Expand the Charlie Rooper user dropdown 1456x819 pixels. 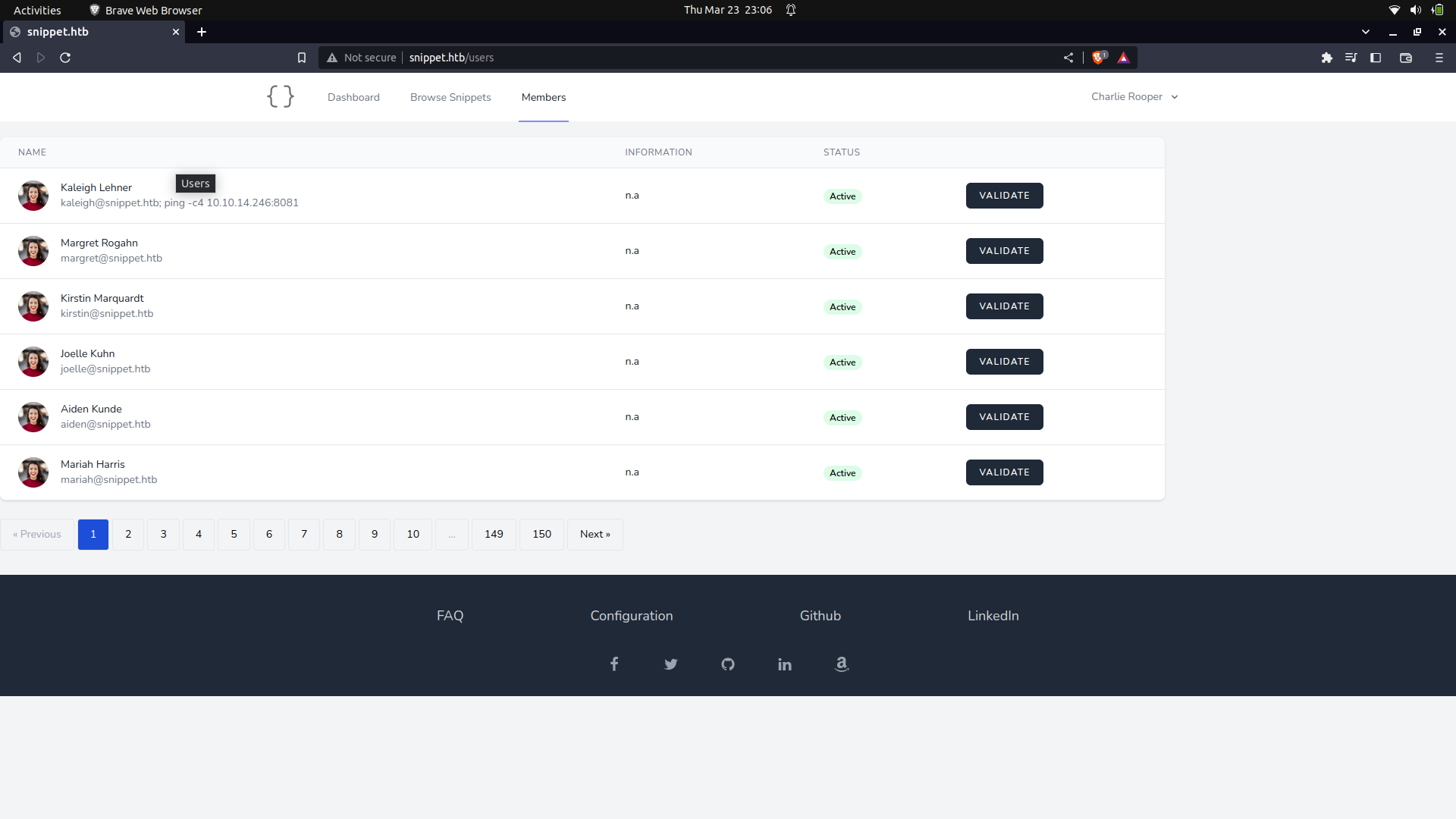[x=1134, y=97]
